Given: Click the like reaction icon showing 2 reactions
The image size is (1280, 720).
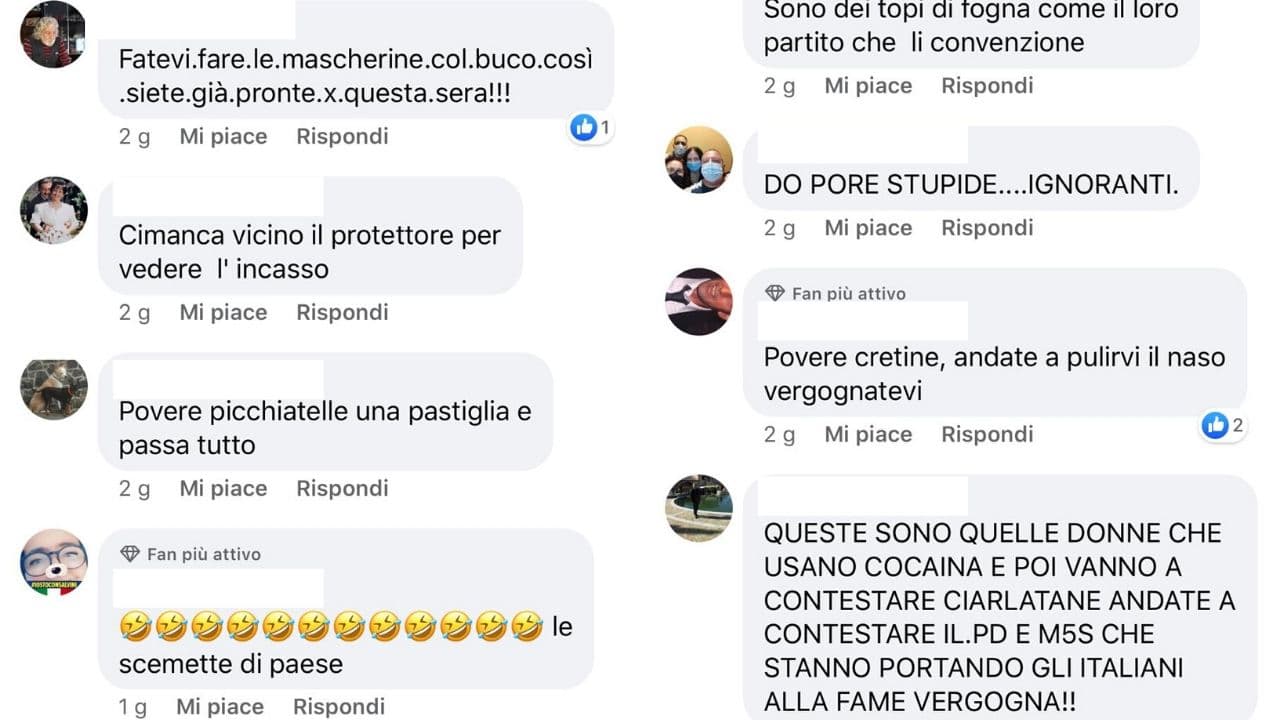Looking at the screenshot, I should pyautogui.click(x=1215, y=425).
